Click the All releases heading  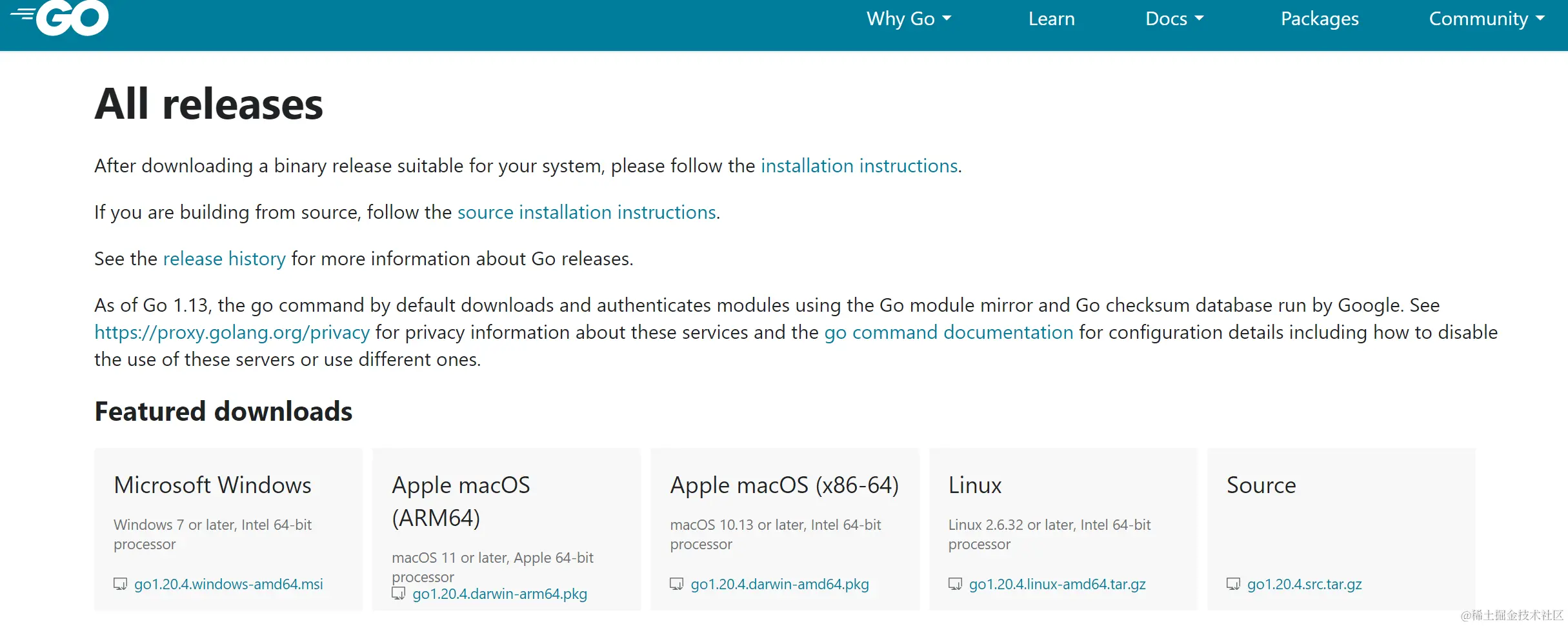click(208, 104)
